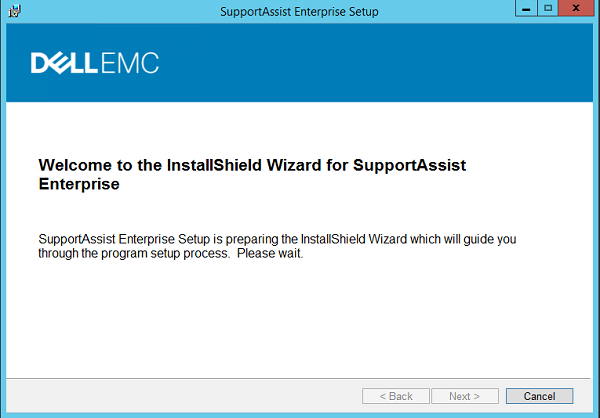Viewport: 600px width, 418px height.
Task: Click the word Wizard in bold heading
Action: pyautogui.click(x=294, y=165)
